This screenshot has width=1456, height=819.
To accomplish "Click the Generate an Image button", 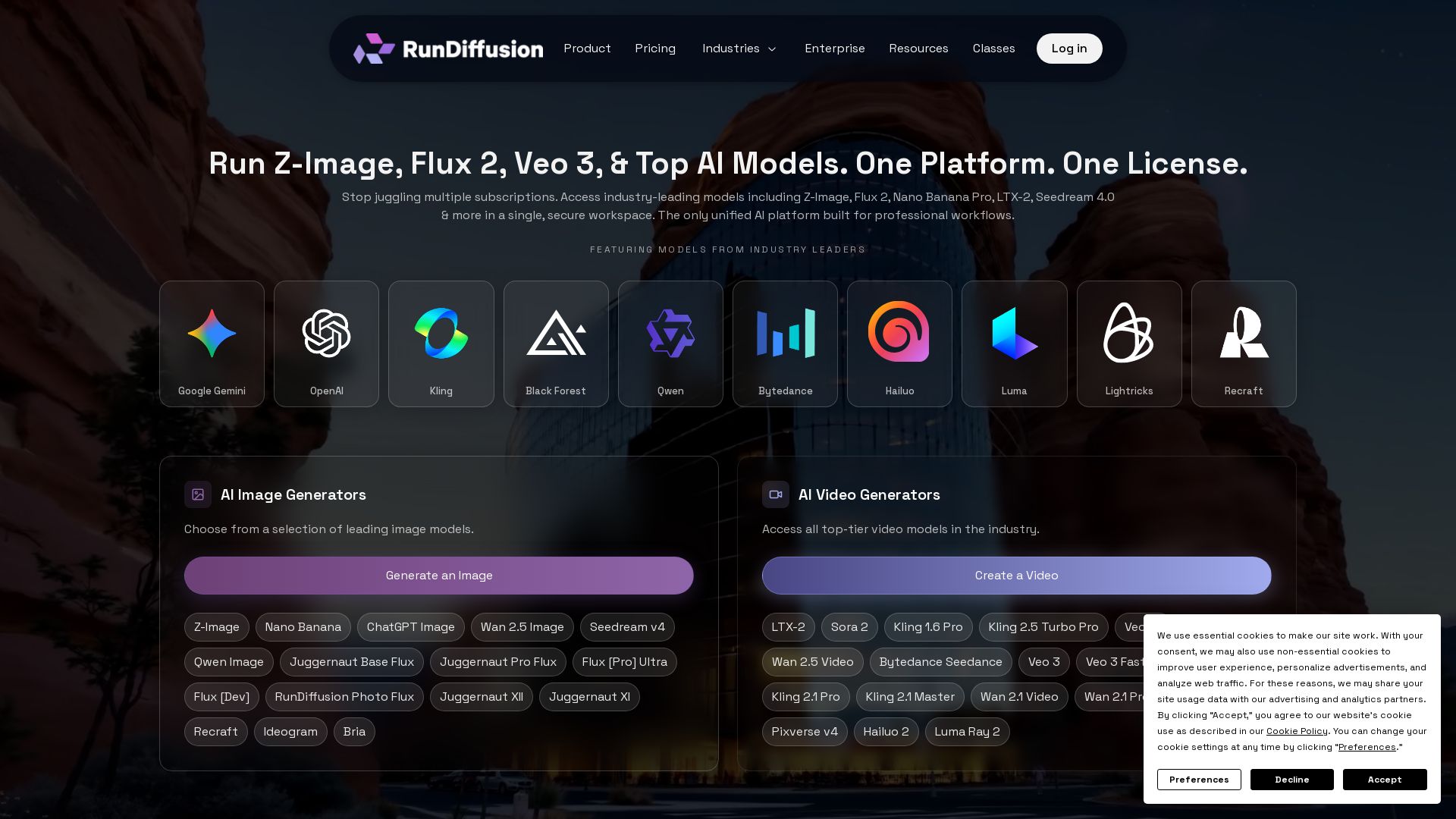I will (438, 576).
